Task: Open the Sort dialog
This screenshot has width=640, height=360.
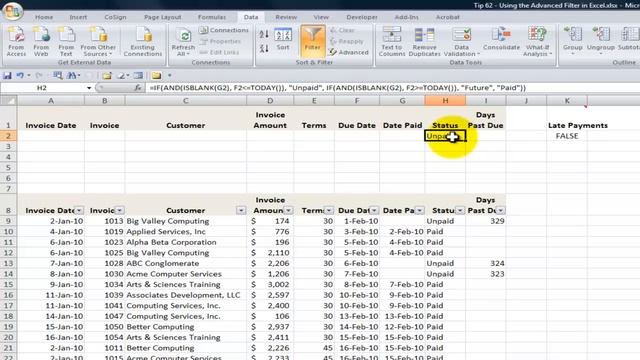Action: [x=283, y=40]
